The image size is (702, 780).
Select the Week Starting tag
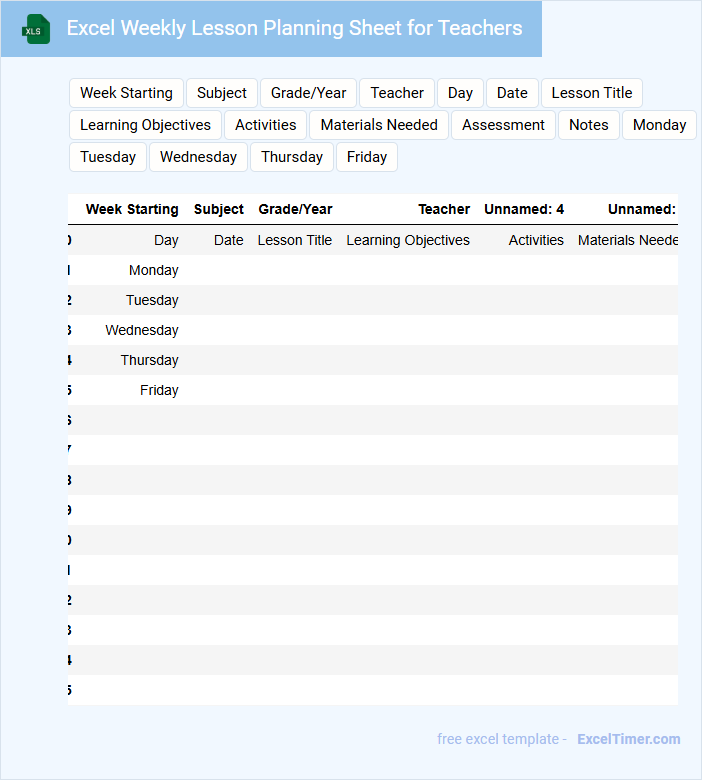(x=126, y=93)
